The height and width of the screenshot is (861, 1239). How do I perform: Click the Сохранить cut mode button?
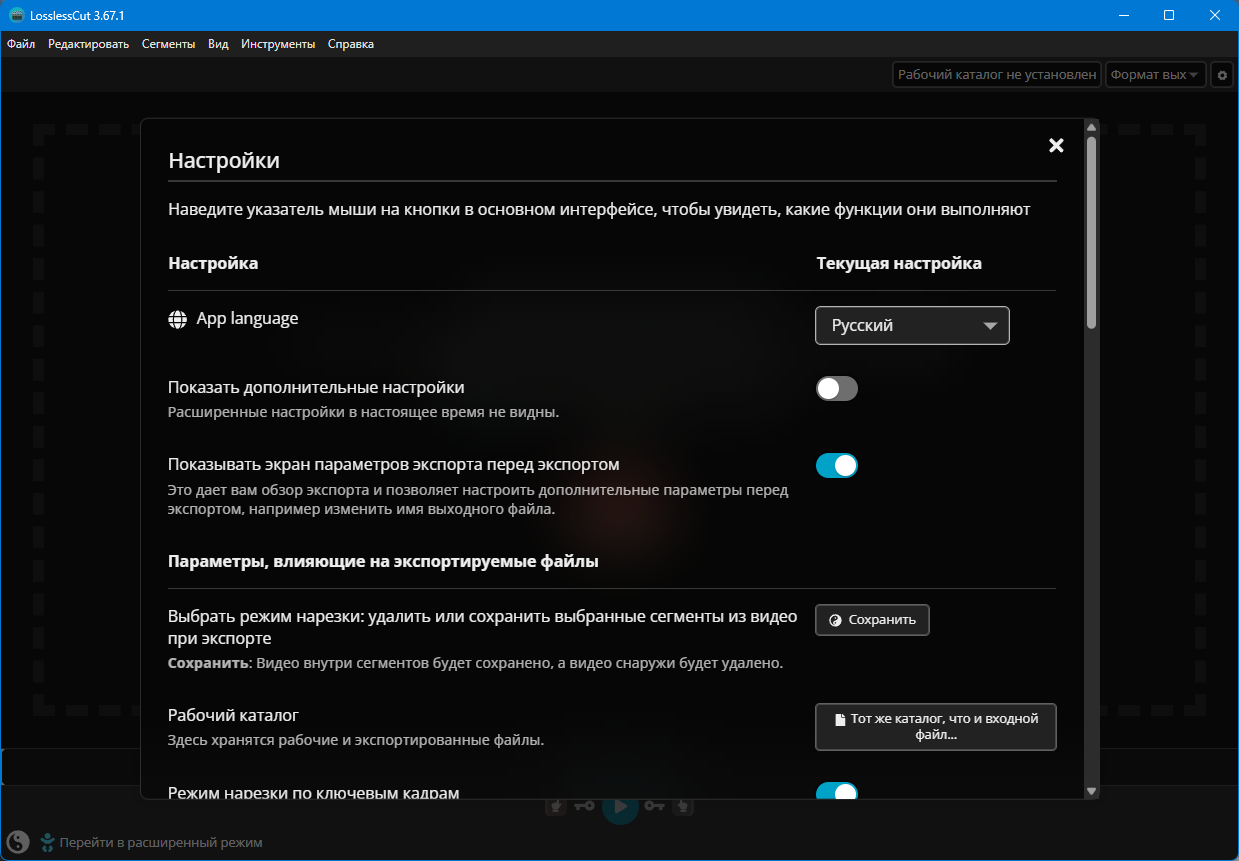pos(872,620)
